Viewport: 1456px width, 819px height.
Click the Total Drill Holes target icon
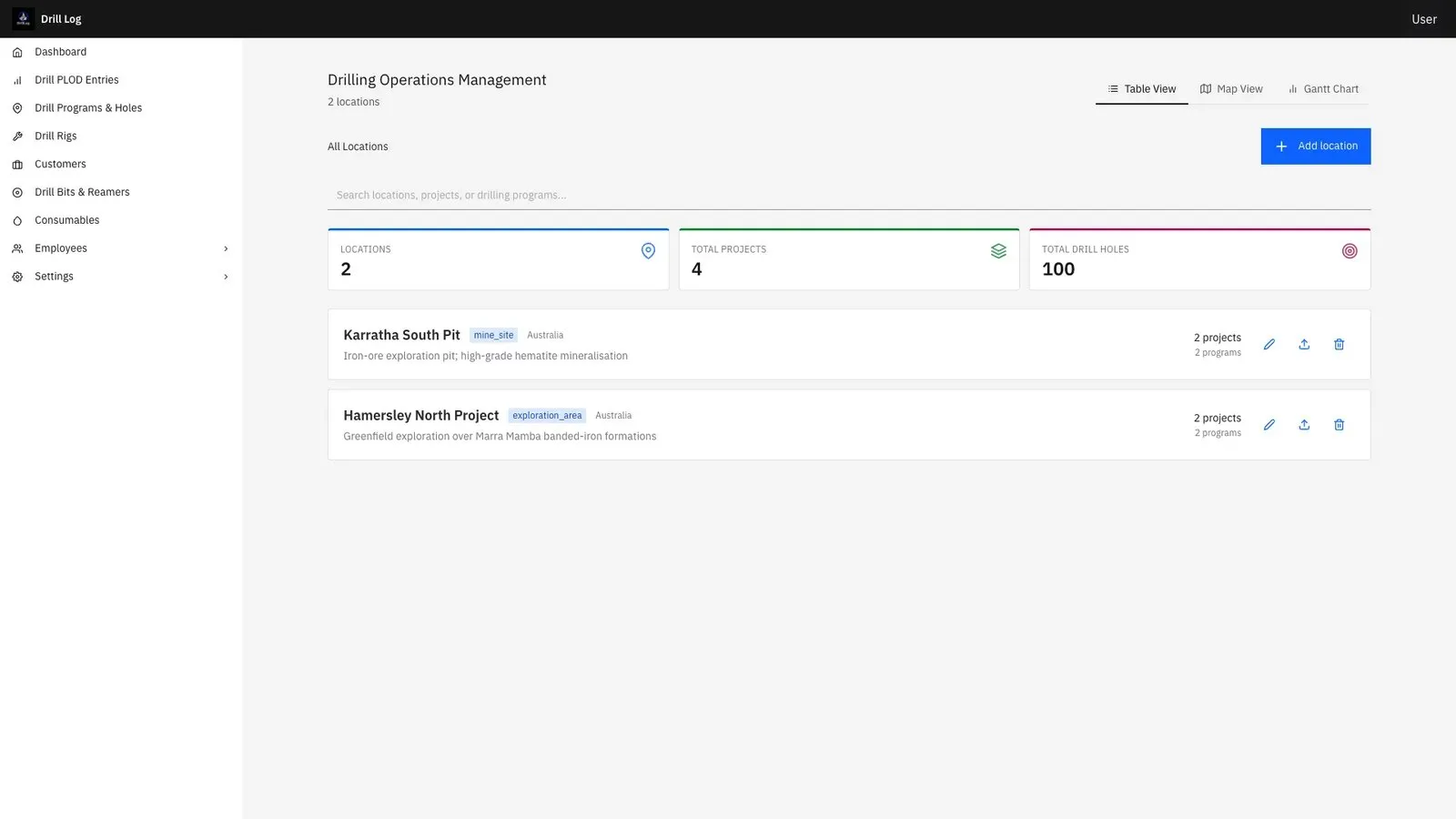click(1350, 251)
